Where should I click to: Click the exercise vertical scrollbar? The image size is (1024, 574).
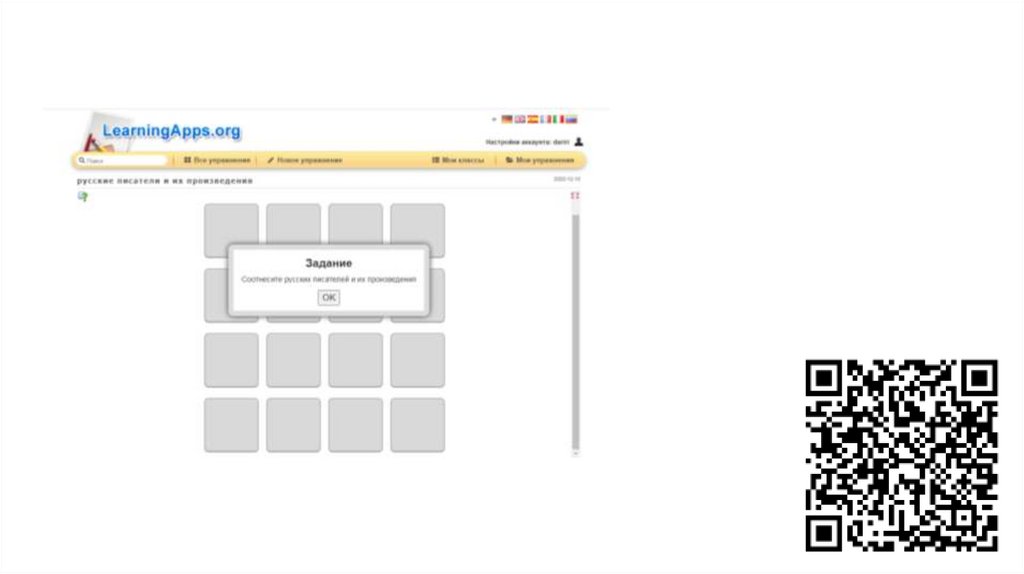pos(575,331)
